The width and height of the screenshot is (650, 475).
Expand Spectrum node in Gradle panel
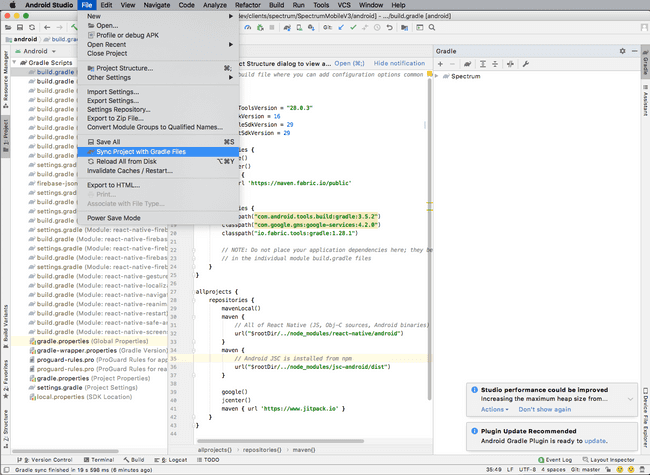point(437,76)
